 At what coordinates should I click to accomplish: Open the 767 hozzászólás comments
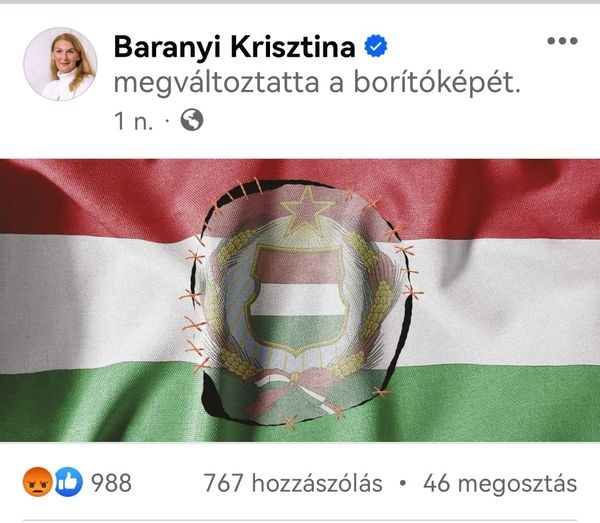point(293,483)
